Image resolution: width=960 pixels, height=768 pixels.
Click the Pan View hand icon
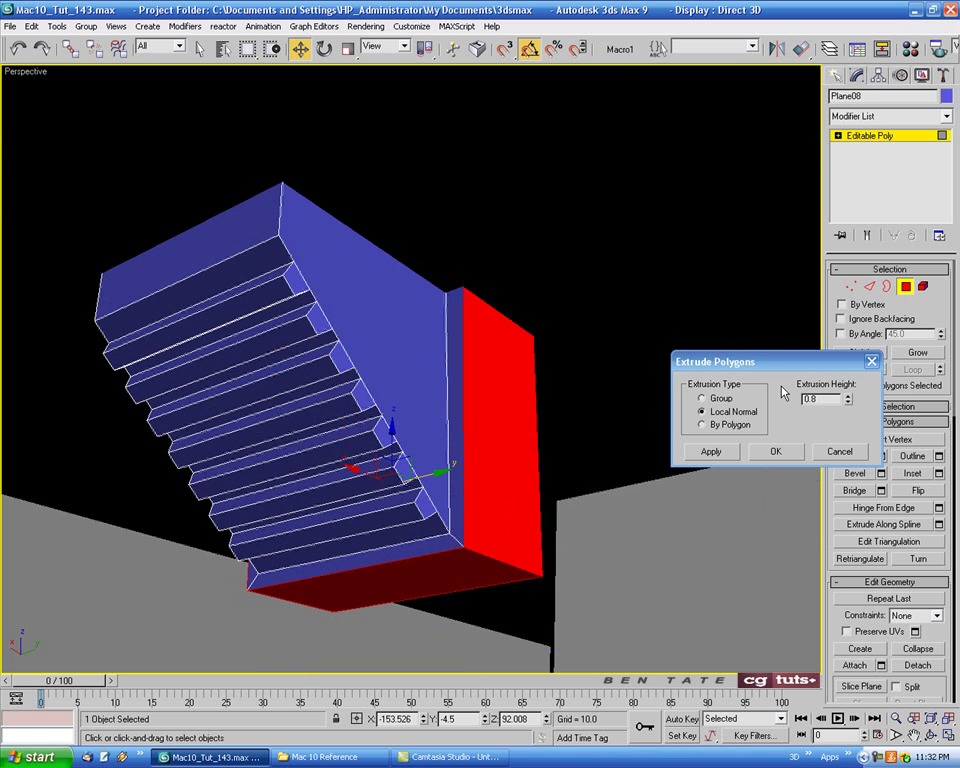click(913, 735)
